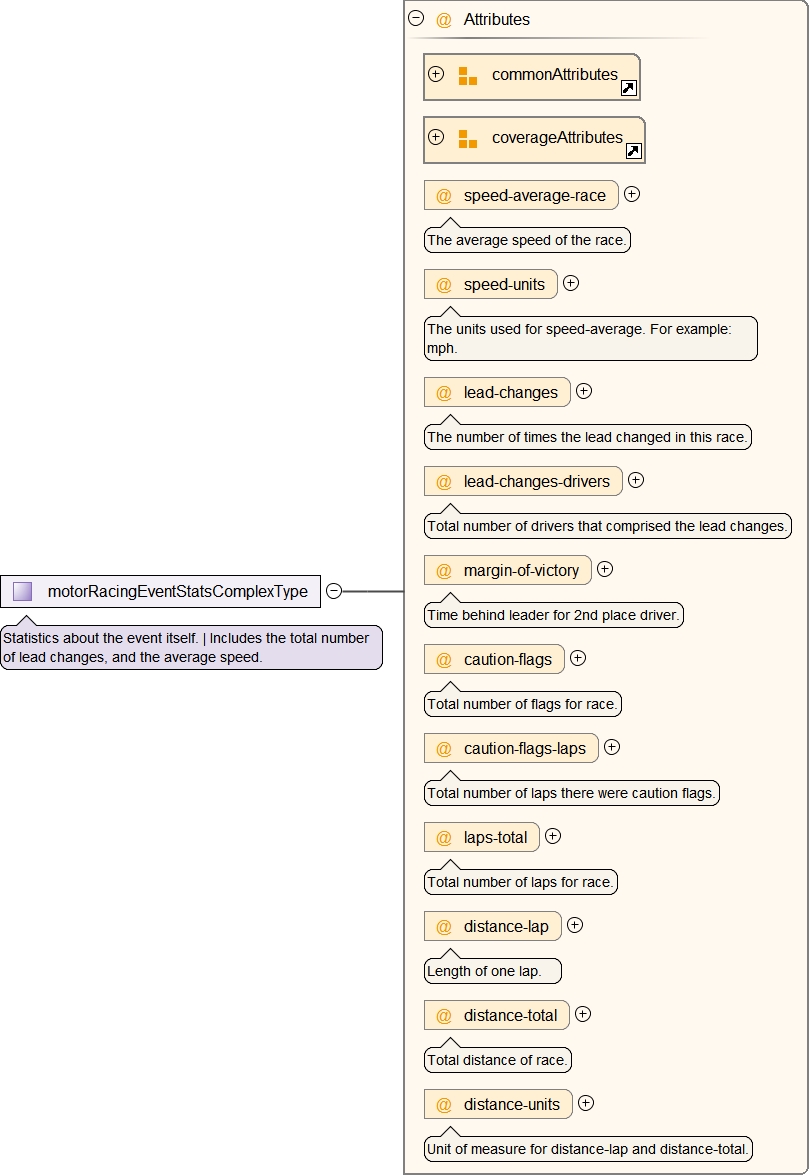Expand the lead-changes-drivers attribute

(636, 480)
